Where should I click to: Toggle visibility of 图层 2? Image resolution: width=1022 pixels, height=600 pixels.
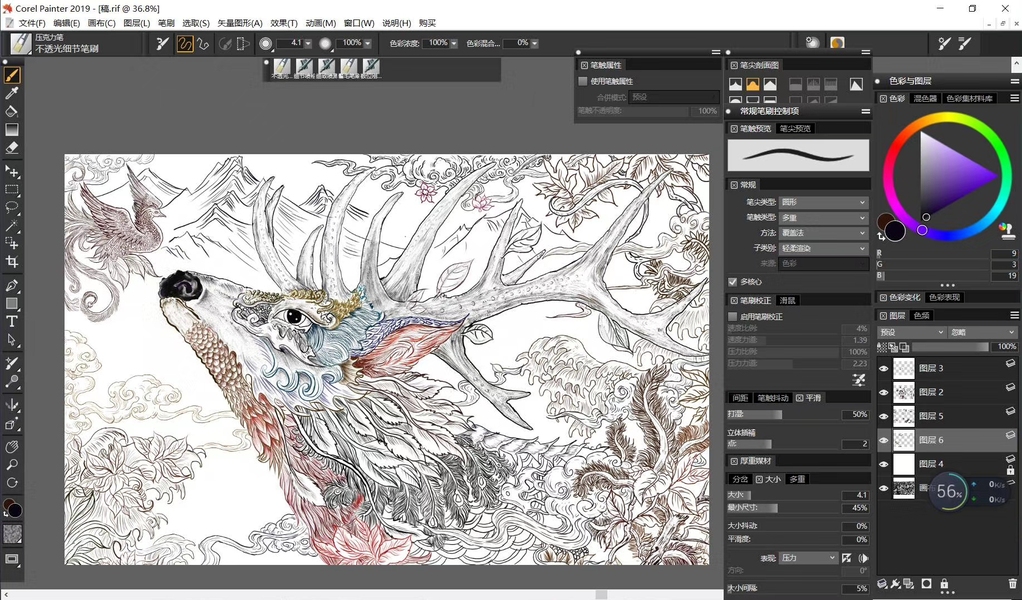[x=884, y=392]
